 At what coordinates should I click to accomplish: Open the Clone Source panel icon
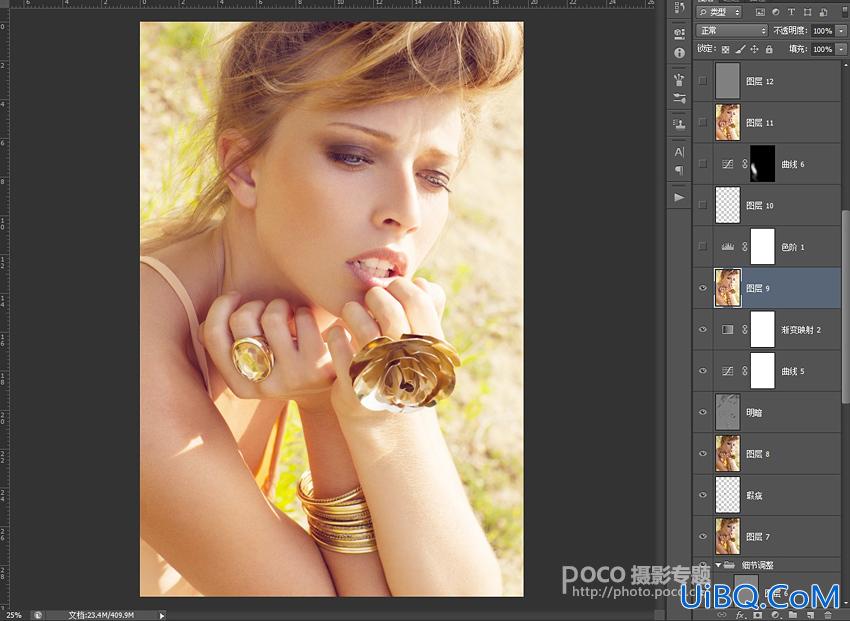pyautogui.click(x=679, y=124)
